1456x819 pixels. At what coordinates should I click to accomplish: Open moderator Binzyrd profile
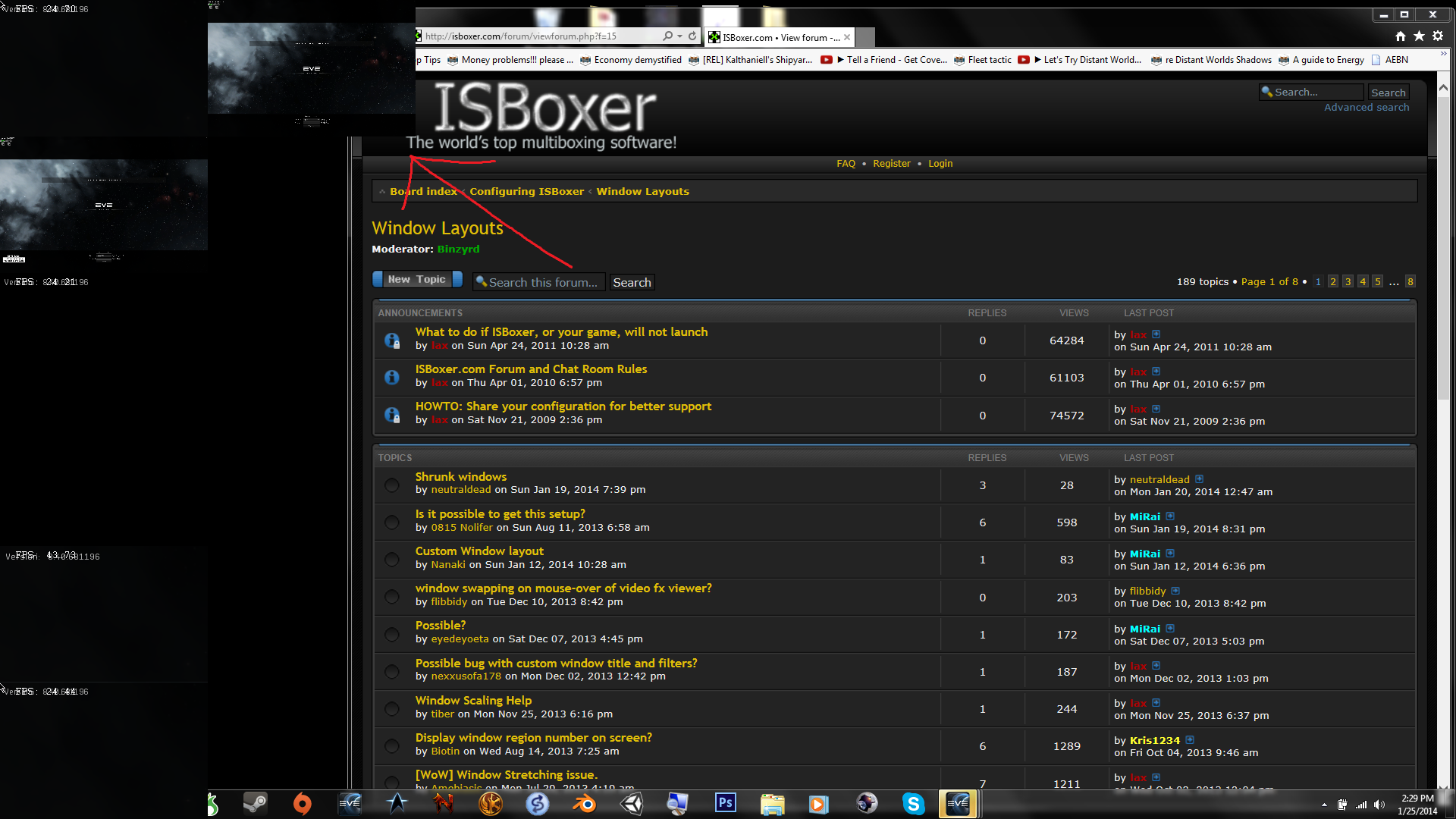pos(458,249)
